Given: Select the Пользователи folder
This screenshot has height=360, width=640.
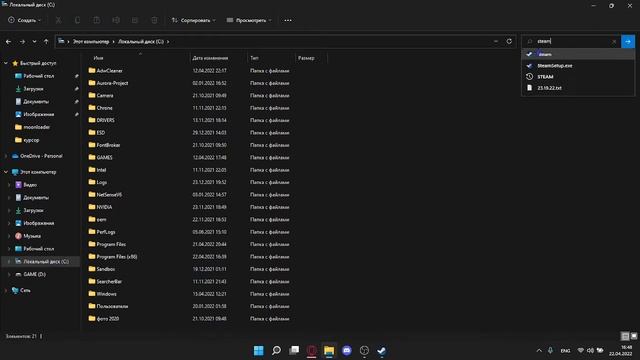Looking at the screenshot, I should (112, 306).
